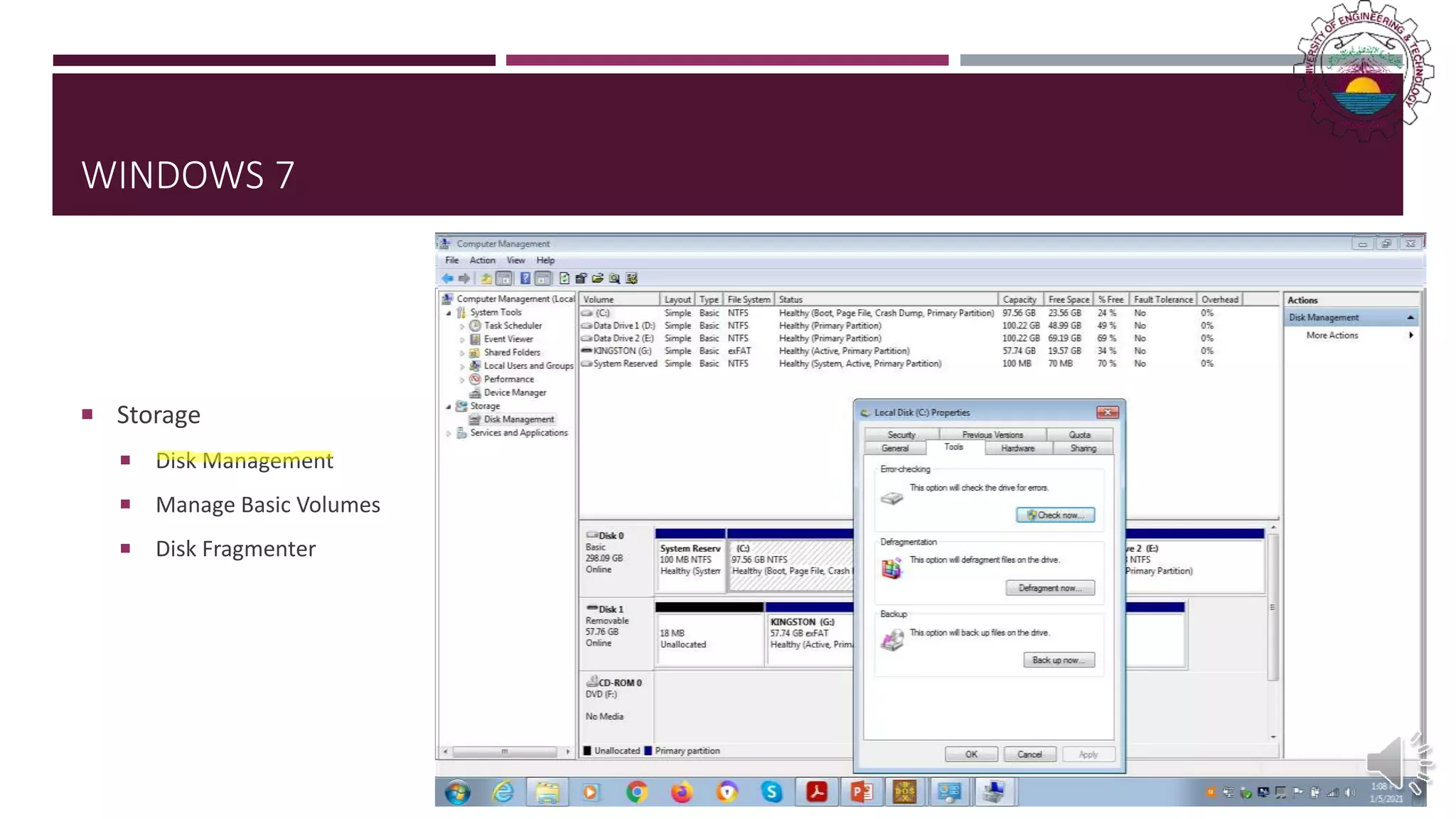
Task: Switch to the Hardware tab
Action: tap(1017, 449)
